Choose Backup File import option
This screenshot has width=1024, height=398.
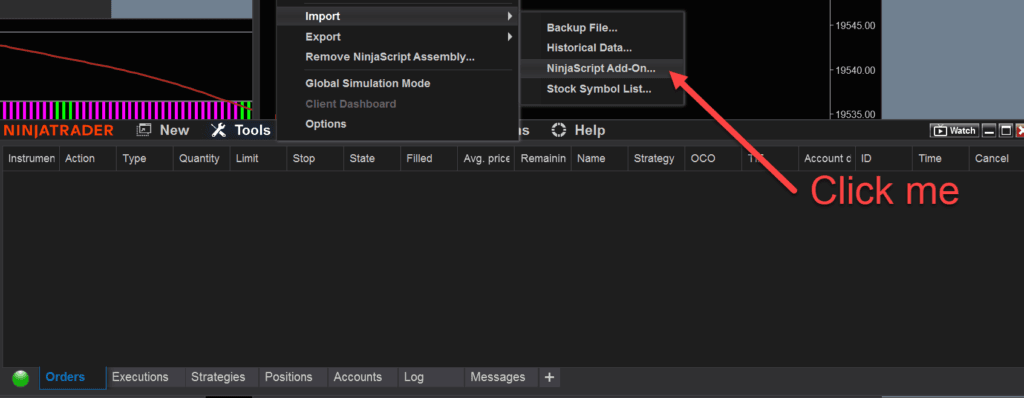[582, 27]
